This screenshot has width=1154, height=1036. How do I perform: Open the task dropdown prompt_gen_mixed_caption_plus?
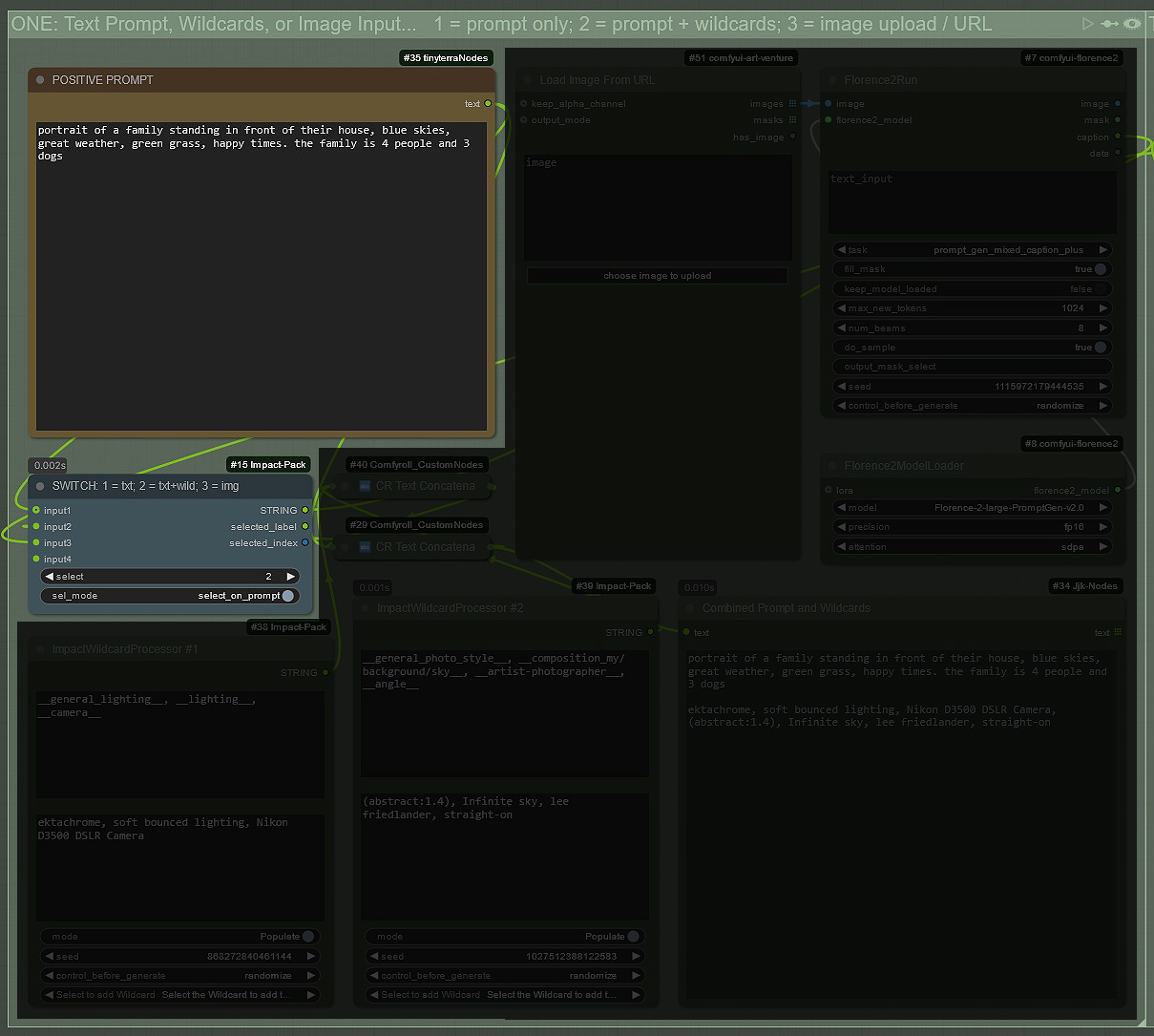click(972, 250)
